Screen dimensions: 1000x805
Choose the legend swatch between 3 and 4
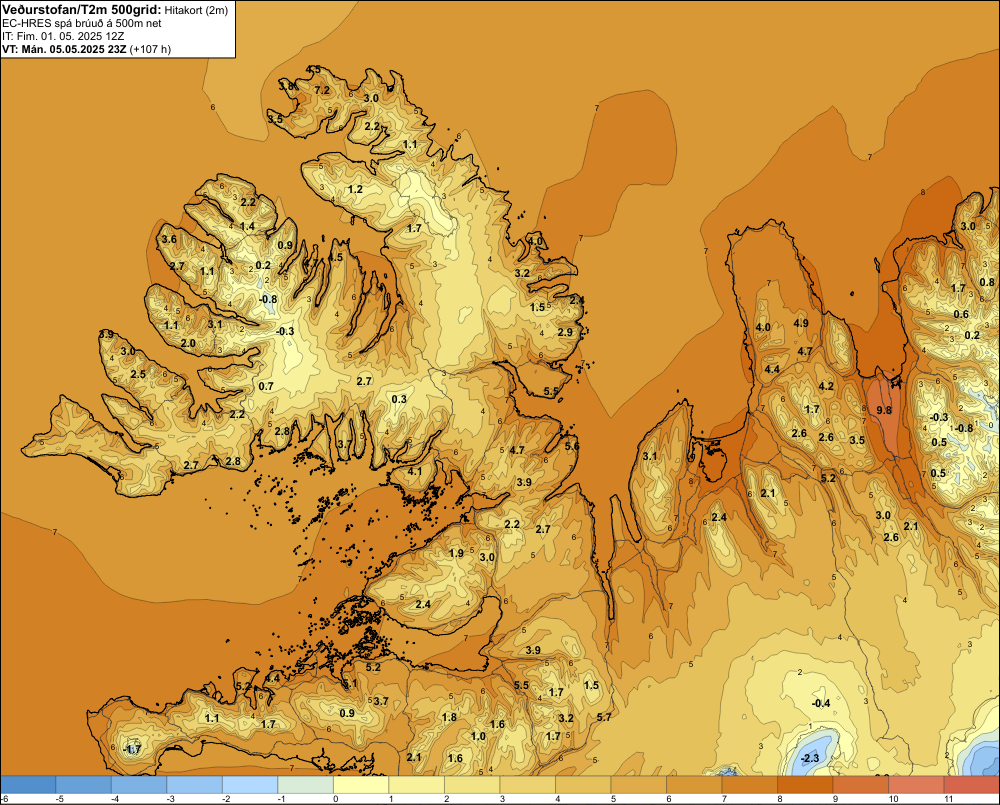(x=527, y=785)
